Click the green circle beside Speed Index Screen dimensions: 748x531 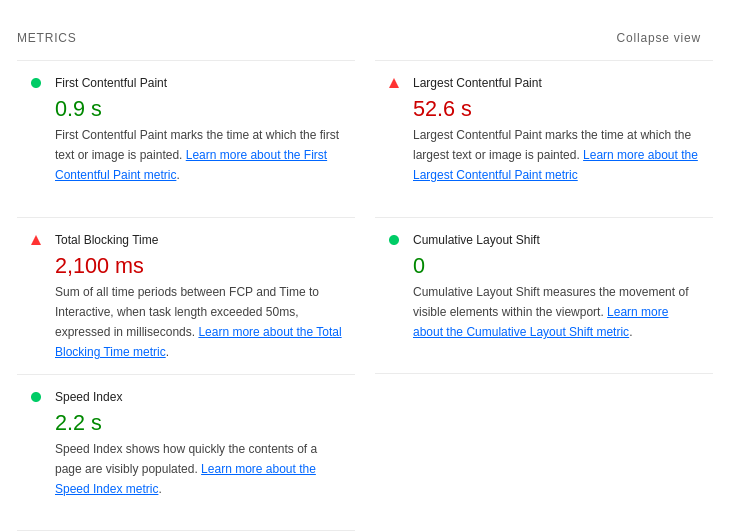click(x=36, y=397)
